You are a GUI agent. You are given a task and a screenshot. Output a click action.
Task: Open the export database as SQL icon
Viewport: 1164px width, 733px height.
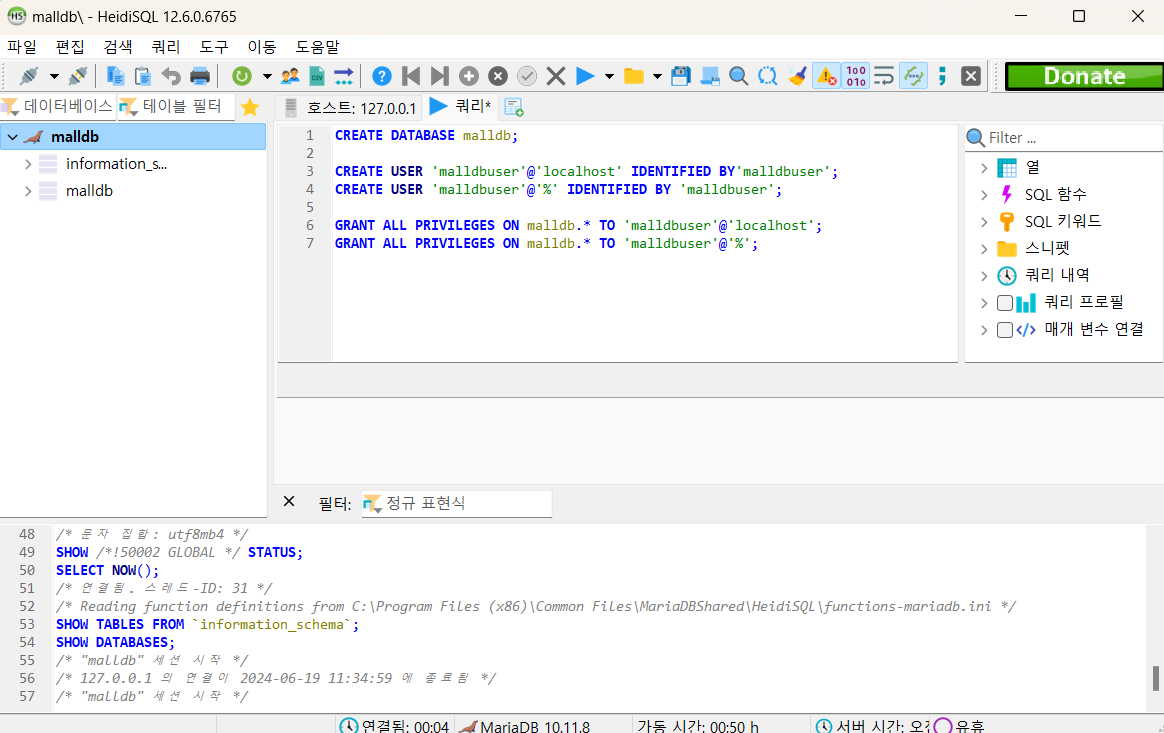(x=344, y=76)
